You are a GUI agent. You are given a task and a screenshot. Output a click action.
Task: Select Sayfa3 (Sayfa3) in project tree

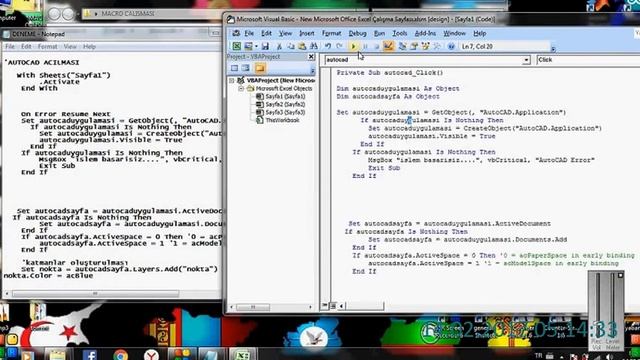click(x=281, y=112)
